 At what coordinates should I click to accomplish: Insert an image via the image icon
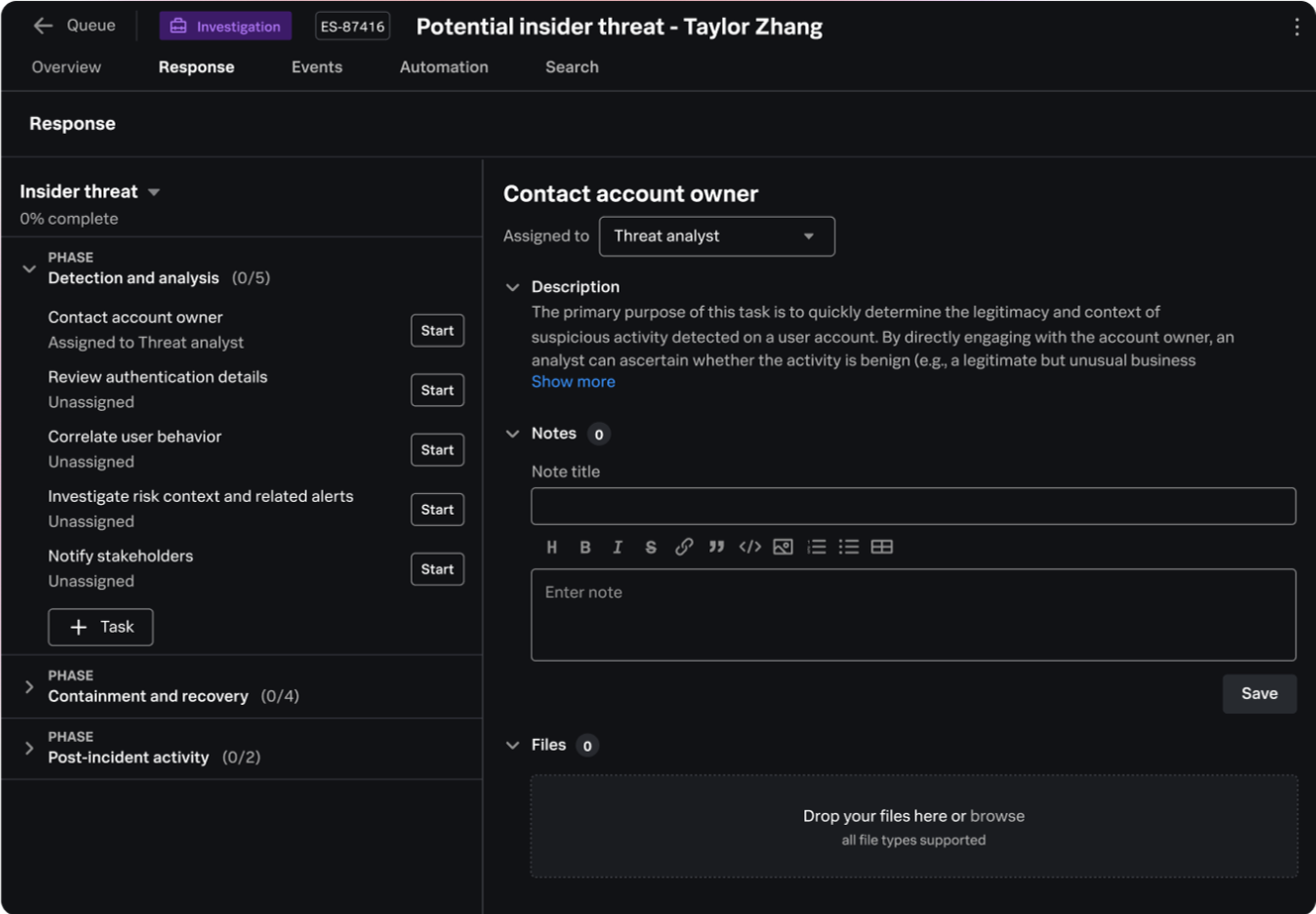(782, 547)
